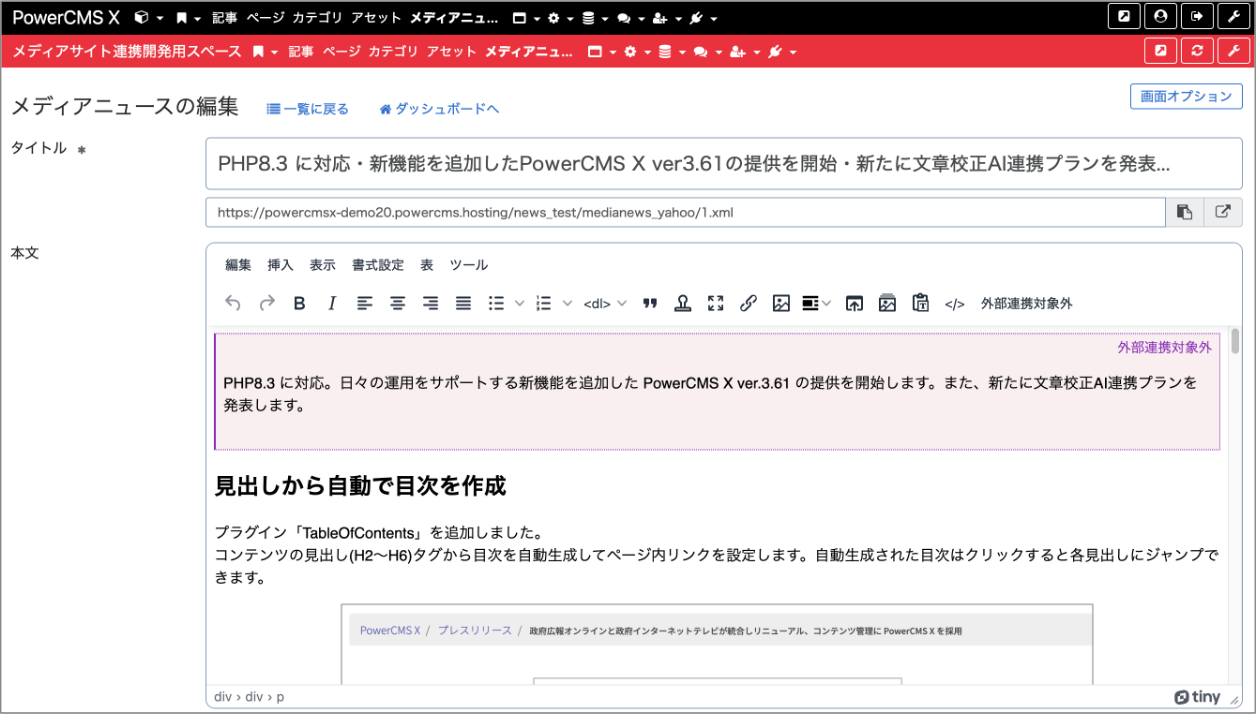Click the external view icon in red bar
The image size is (1256, 714).
pyautogui.click(x=1160, y=51)
